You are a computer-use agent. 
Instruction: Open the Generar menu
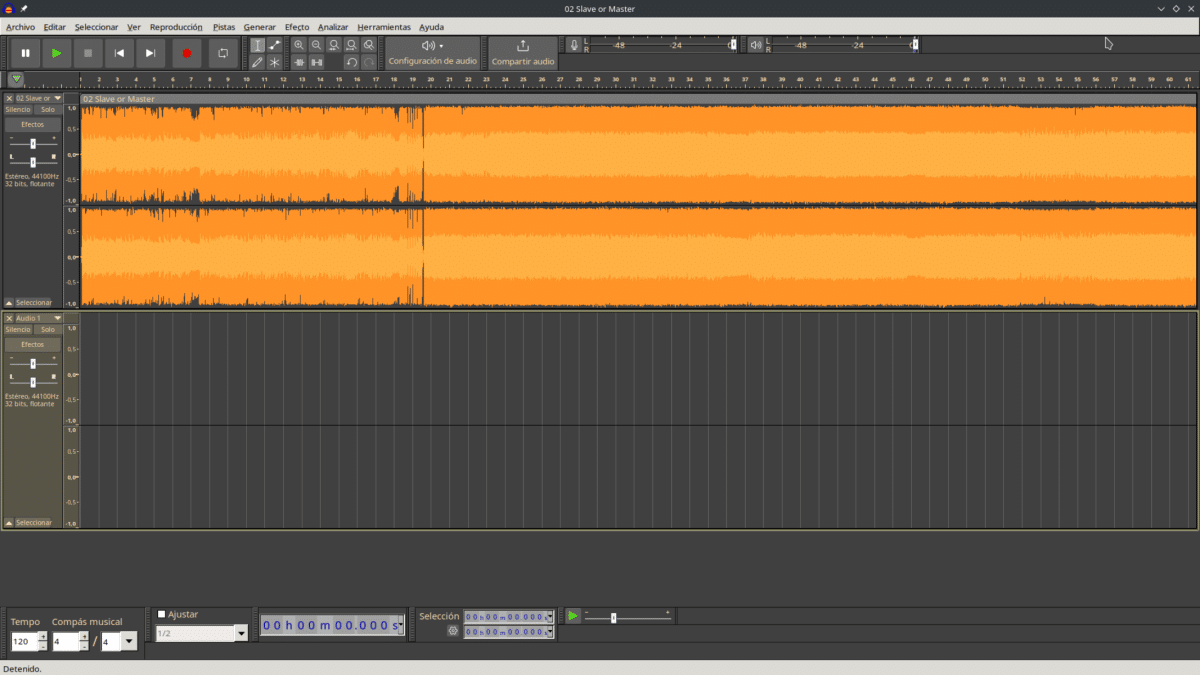260,27
